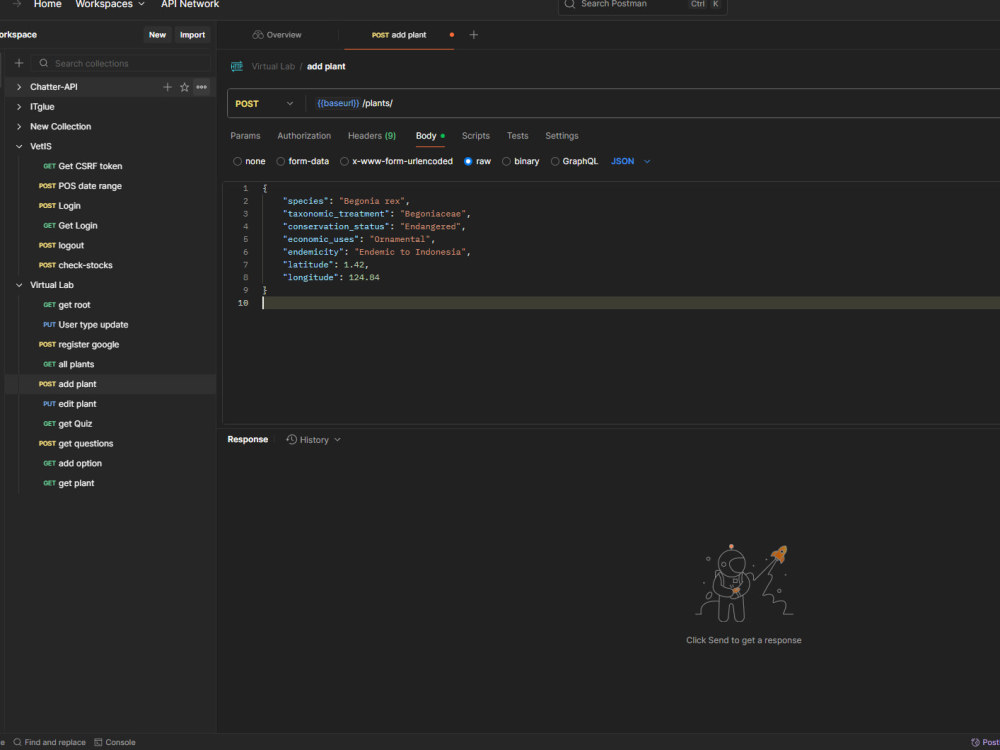Click the HTTP request icon beside Virtual Lab
The height and width of the screenshot is (750, 1000).
pyautogui.click(x=237, y=66)
